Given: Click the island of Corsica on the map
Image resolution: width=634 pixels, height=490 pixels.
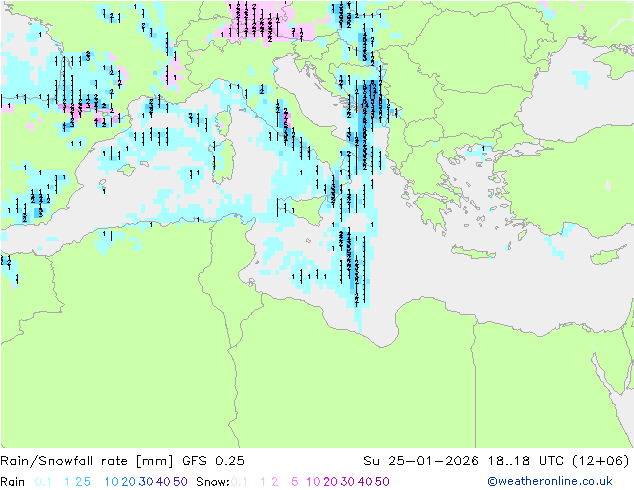Looking at the screenshot, I should click(x=224, y=122).
